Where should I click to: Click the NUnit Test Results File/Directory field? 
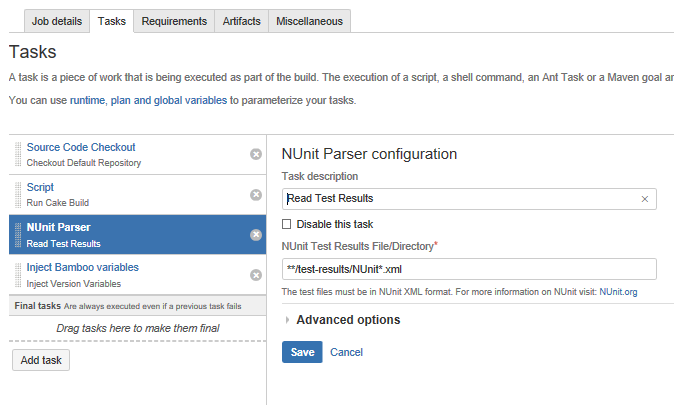(x=469, y=269)
